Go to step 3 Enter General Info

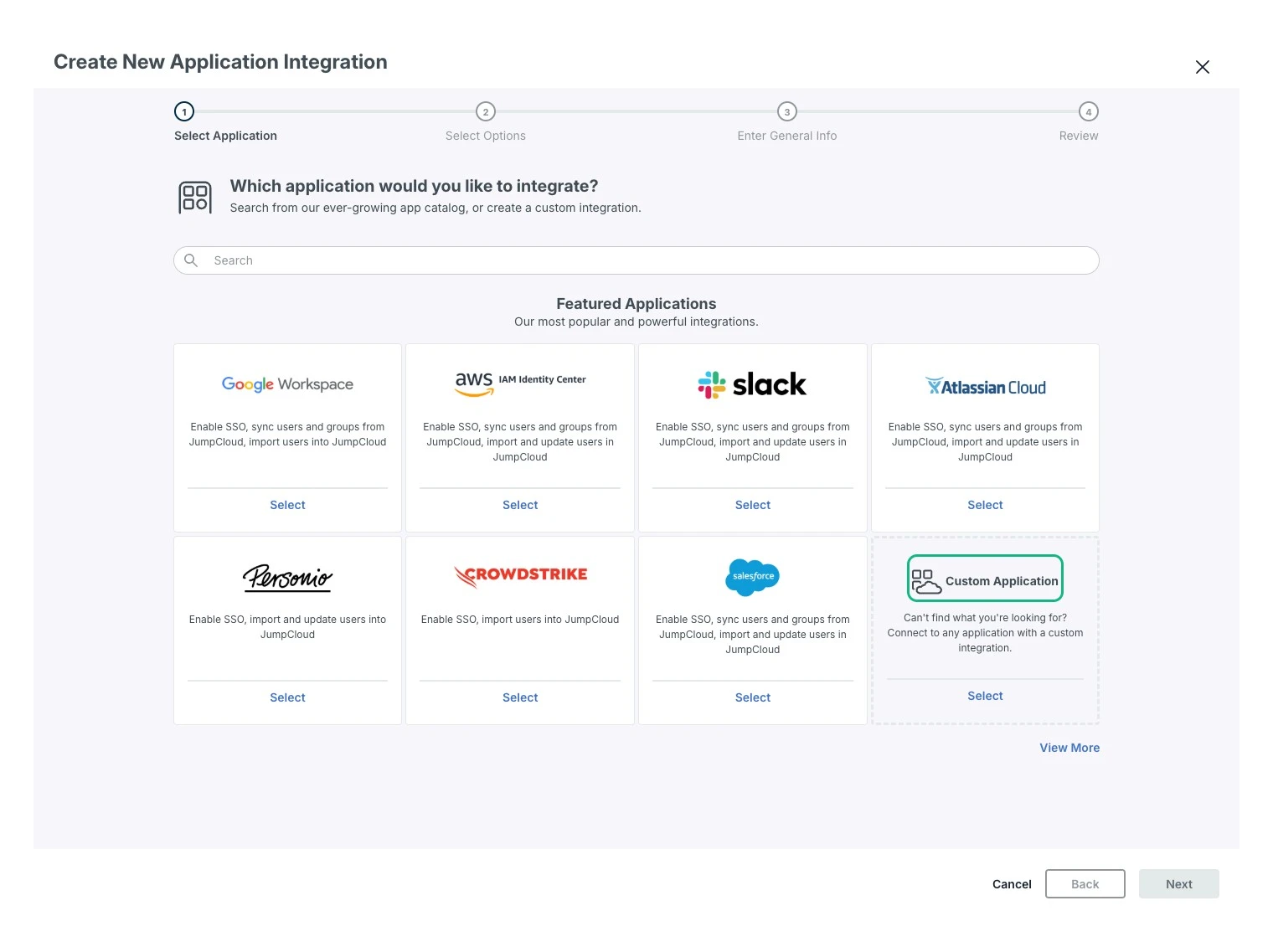coord(787,111)
